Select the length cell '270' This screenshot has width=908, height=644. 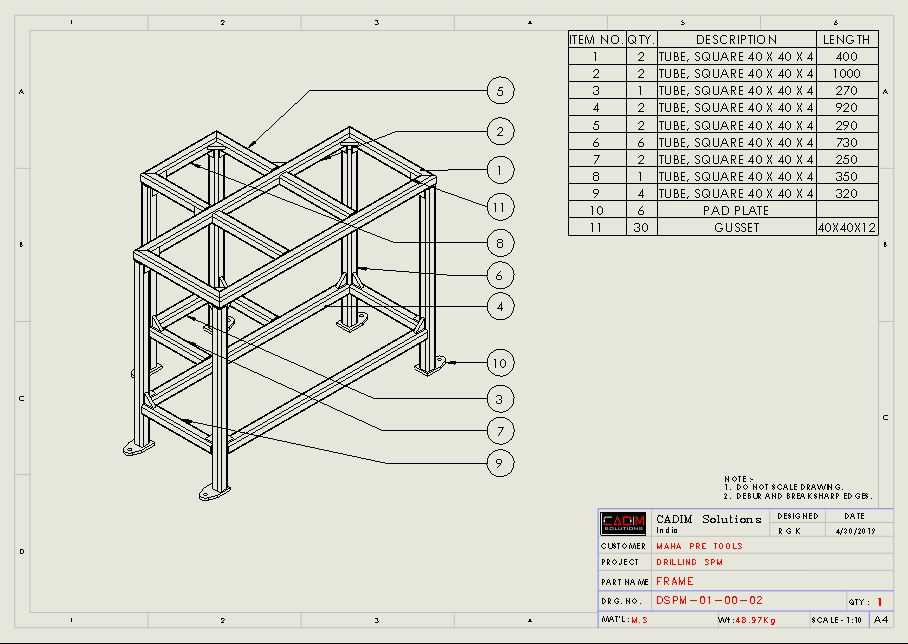point(847,91)
